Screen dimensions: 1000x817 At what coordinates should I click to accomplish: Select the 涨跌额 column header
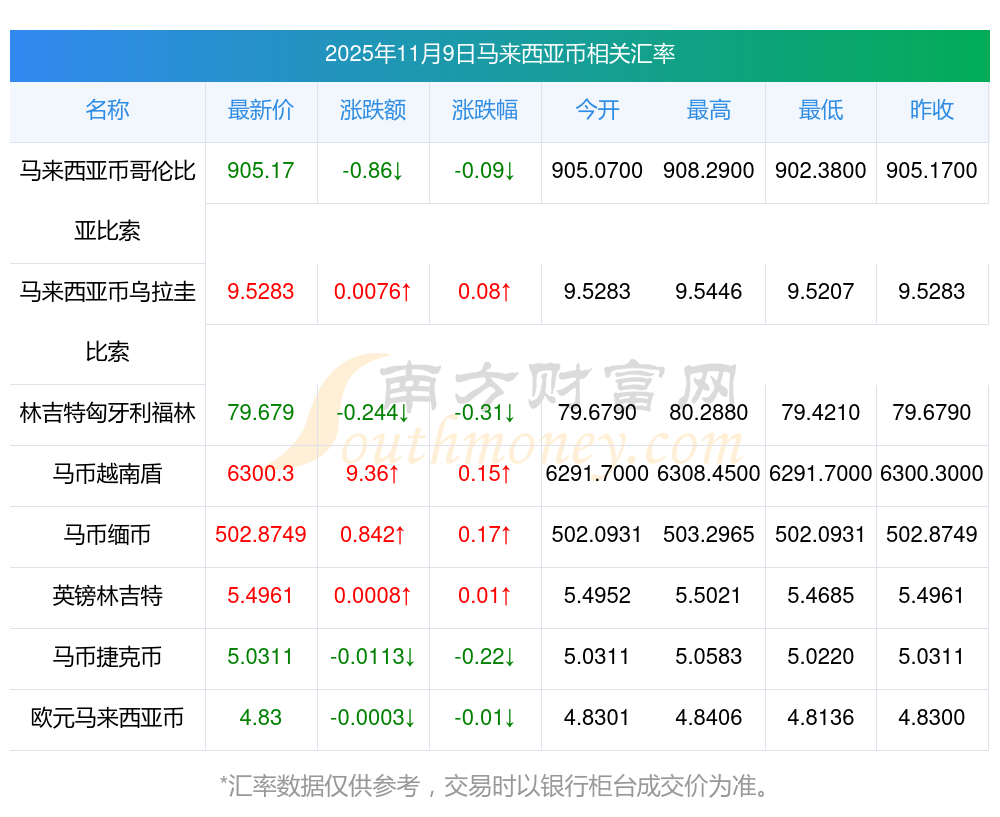[373, 111]
